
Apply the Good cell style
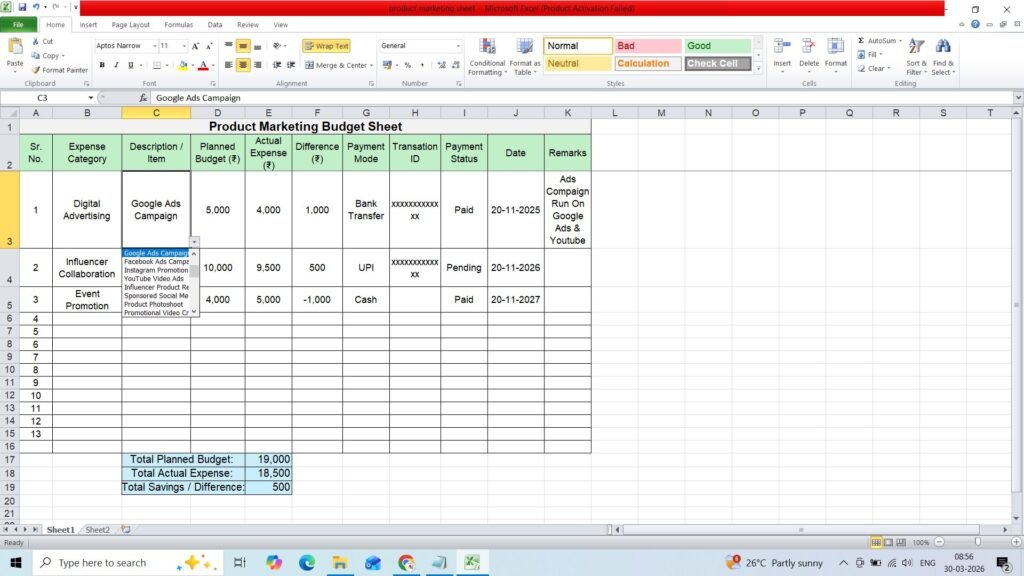[718, 46]
